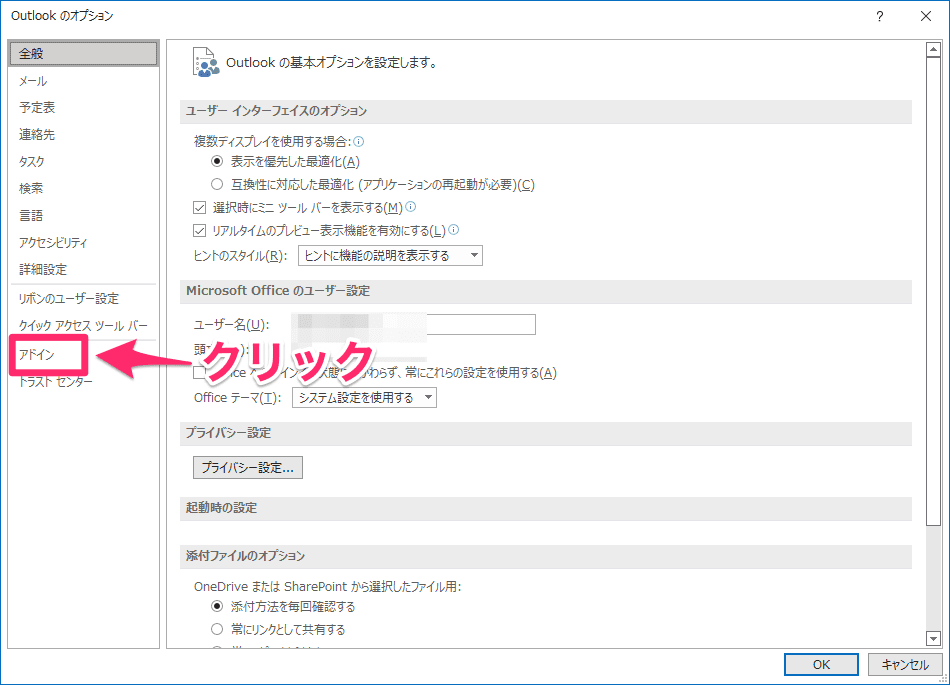Click the キャンセル button
Image resolution: width=950 pixels, height=685 pixels.
905,665
